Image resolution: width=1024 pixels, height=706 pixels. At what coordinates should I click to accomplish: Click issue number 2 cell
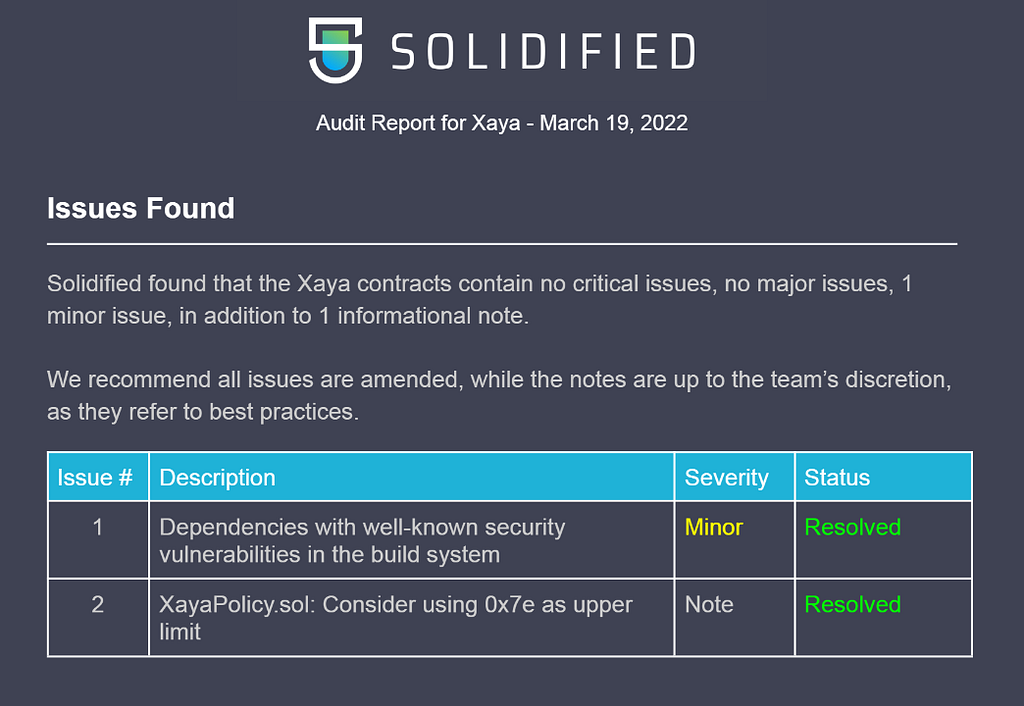point(98,617)
